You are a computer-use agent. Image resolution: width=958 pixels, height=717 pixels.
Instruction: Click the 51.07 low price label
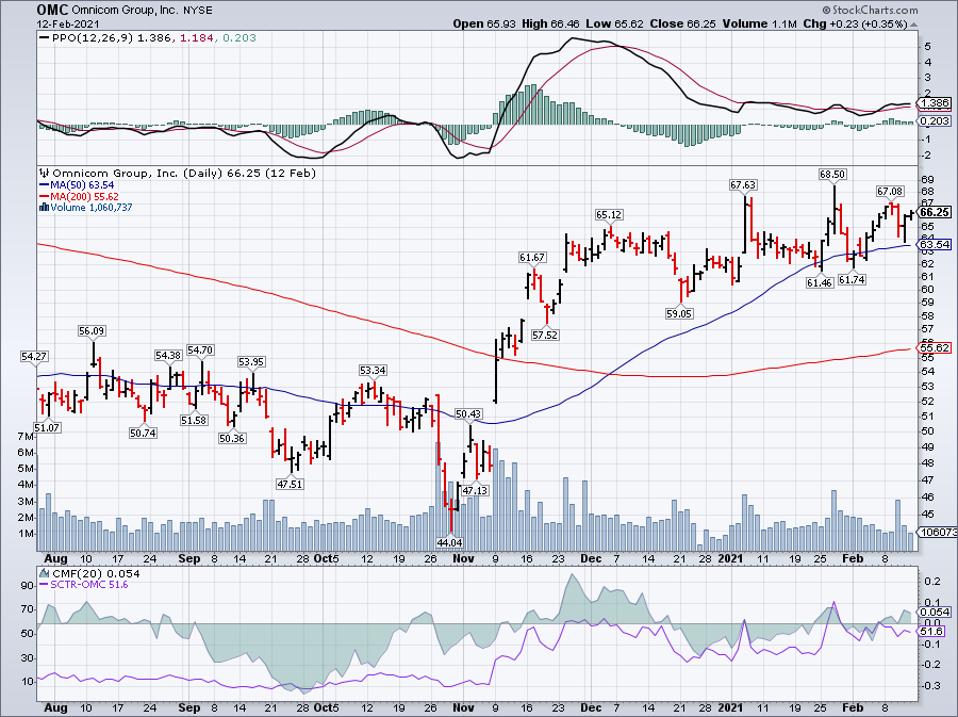46,428
